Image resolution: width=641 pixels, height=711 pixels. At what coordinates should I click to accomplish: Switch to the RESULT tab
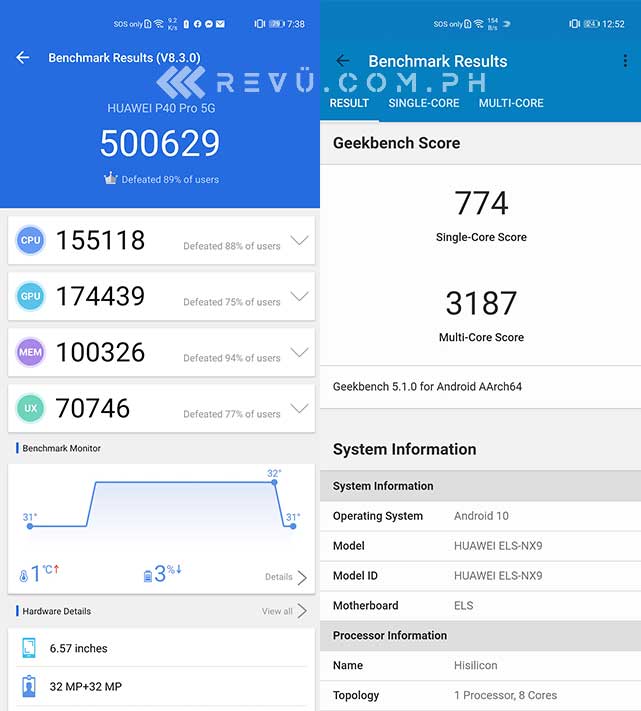349,103
